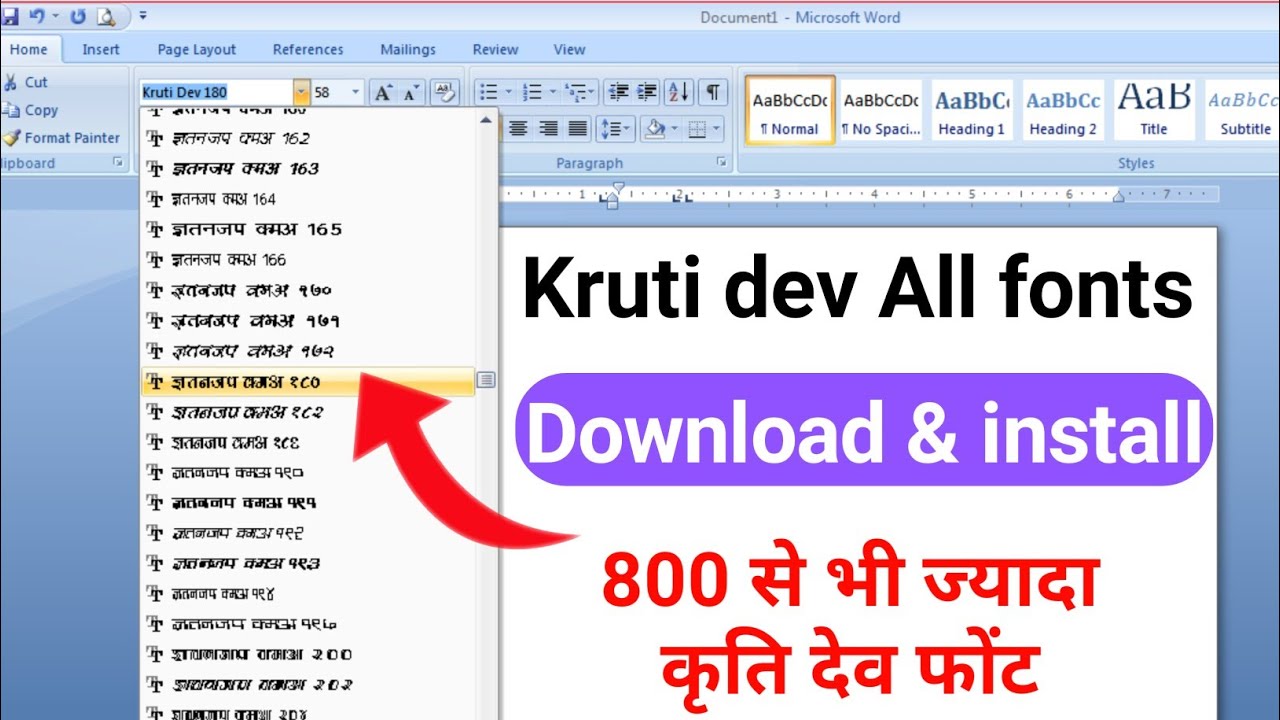The height and width of the screenshot is (720, 1280).
Task: Open the Mailings tab
Action: point(408,49)
